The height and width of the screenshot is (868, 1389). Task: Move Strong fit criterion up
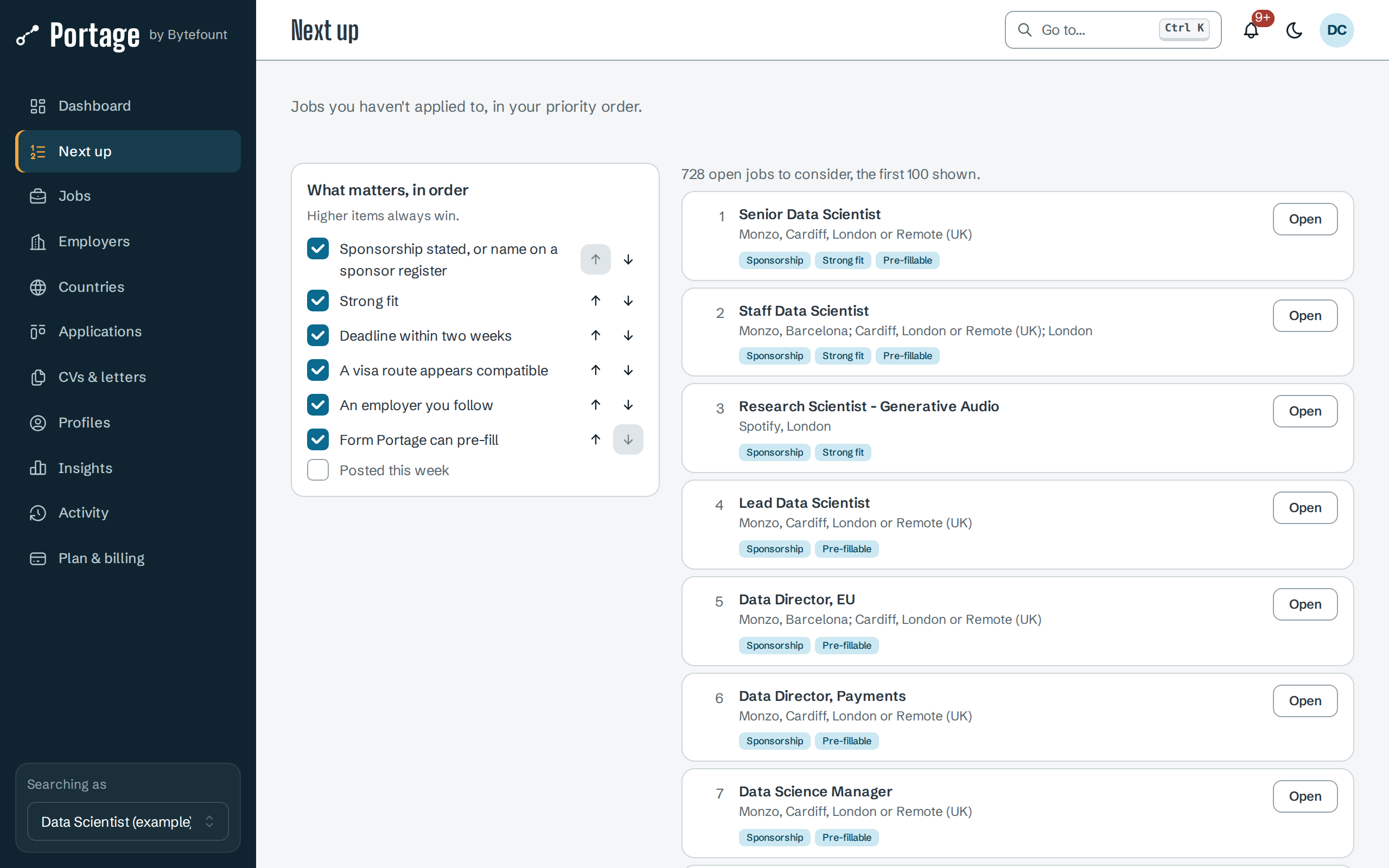pos(595,301)
